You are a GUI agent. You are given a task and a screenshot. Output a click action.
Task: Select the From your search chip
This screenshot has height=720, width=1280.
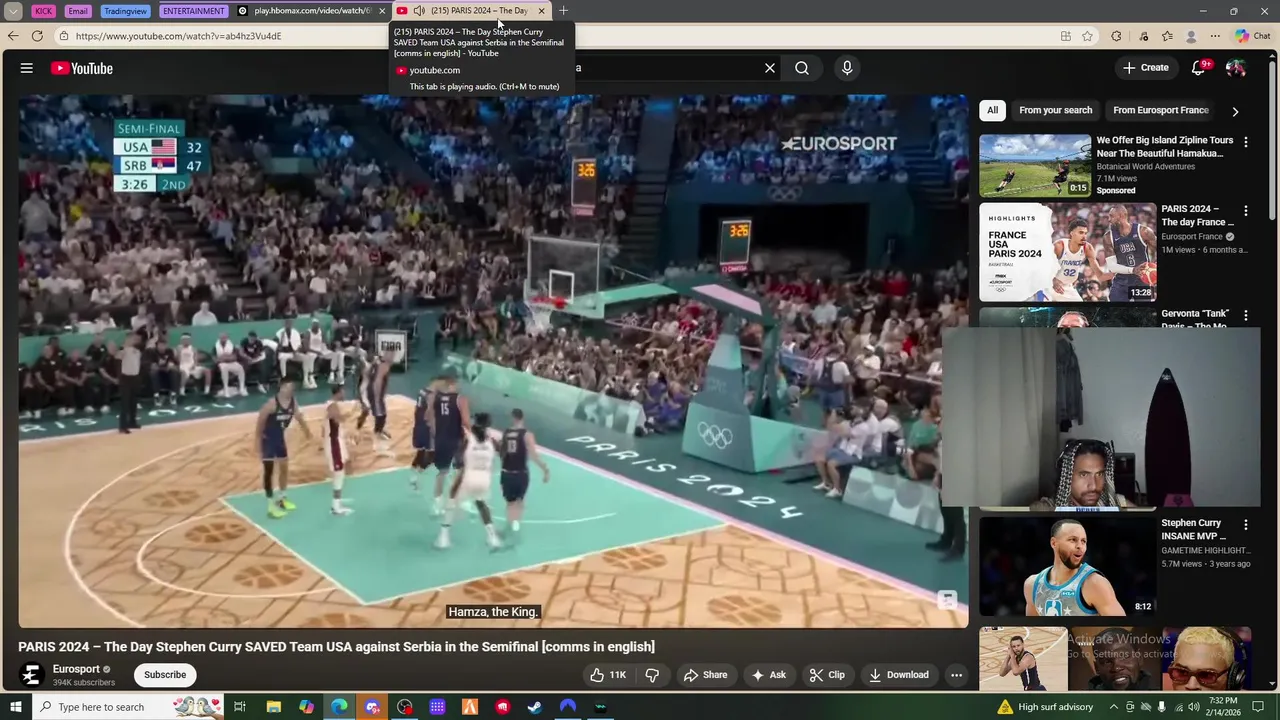1055,110
